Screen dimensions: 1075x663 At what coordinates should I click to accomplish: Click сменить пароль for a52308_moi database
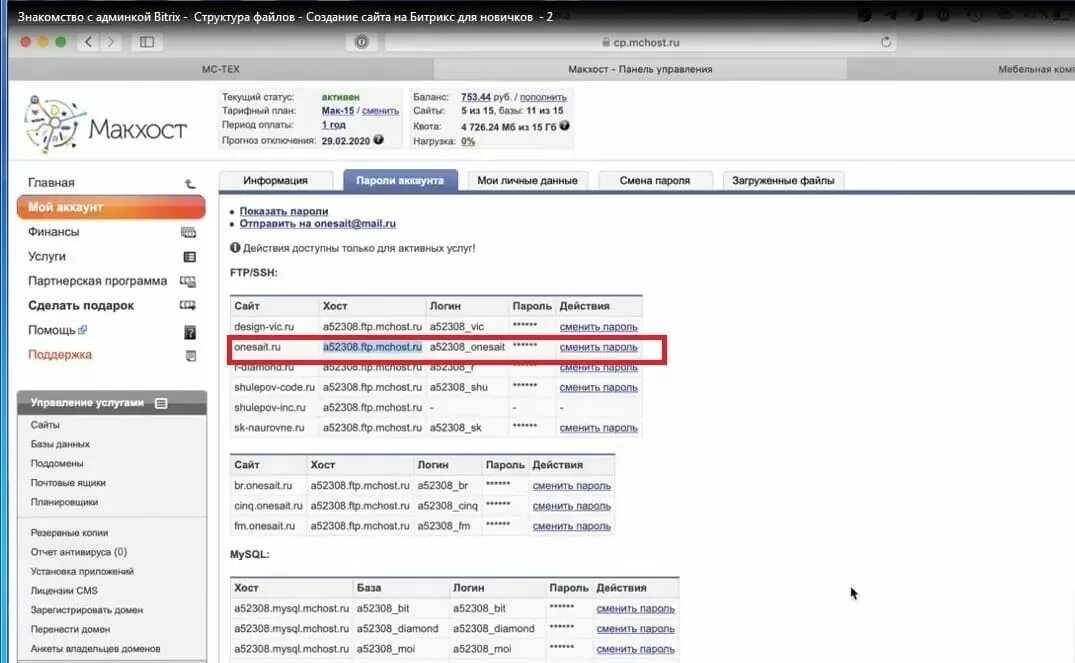(636, 649)
